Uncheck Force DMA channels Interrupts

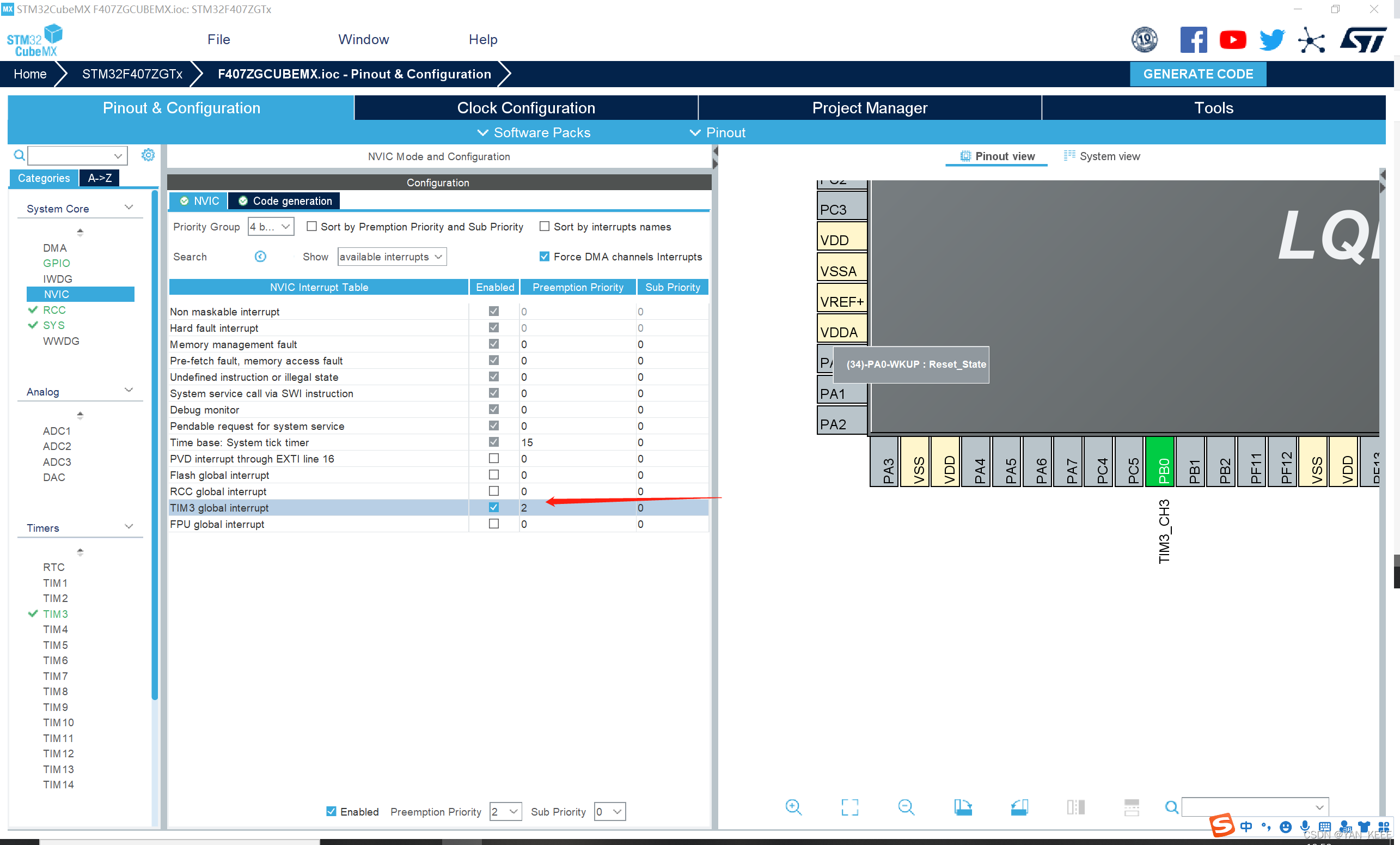545,257
